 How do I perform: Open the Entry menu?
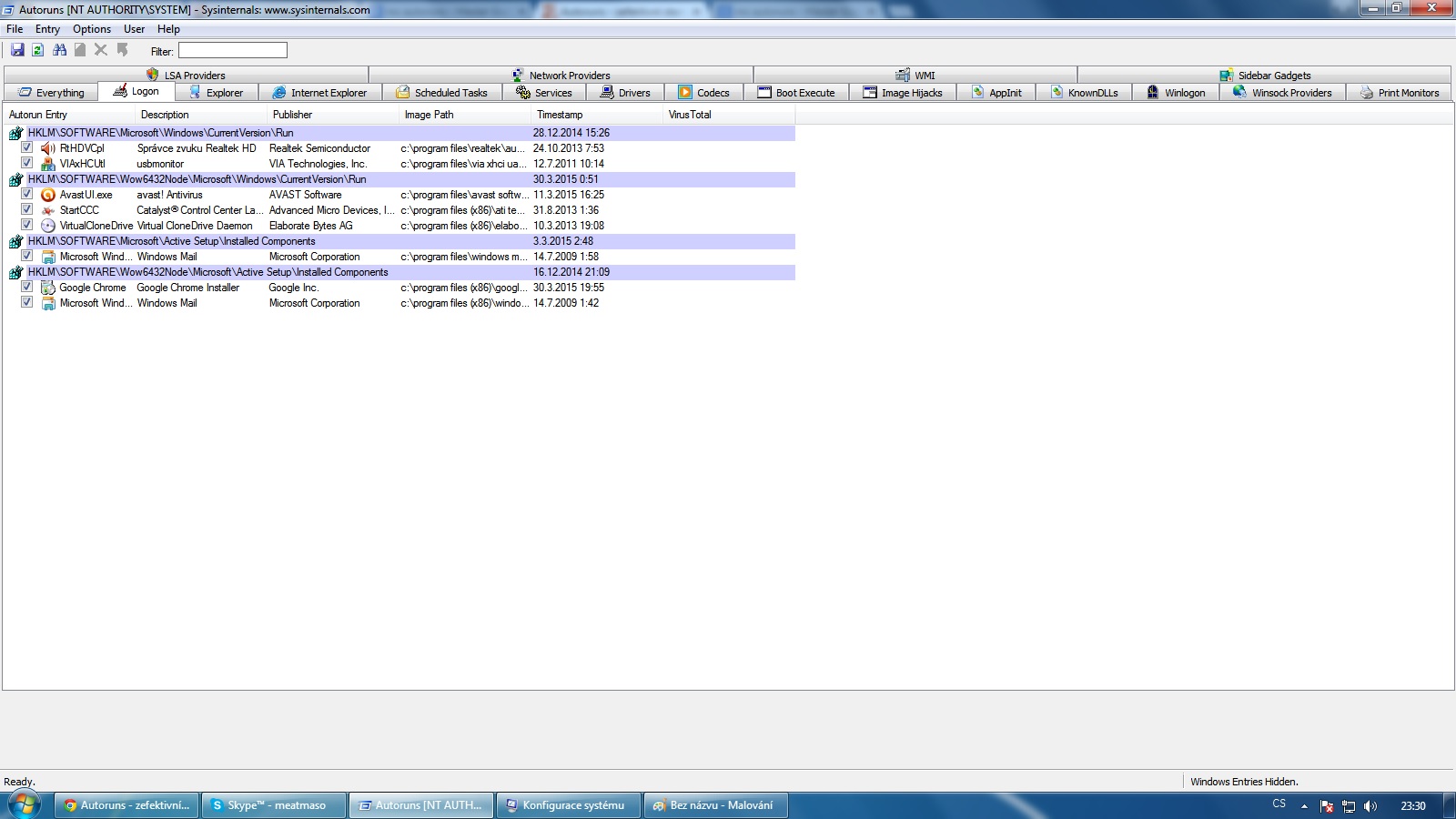[47, 29]
